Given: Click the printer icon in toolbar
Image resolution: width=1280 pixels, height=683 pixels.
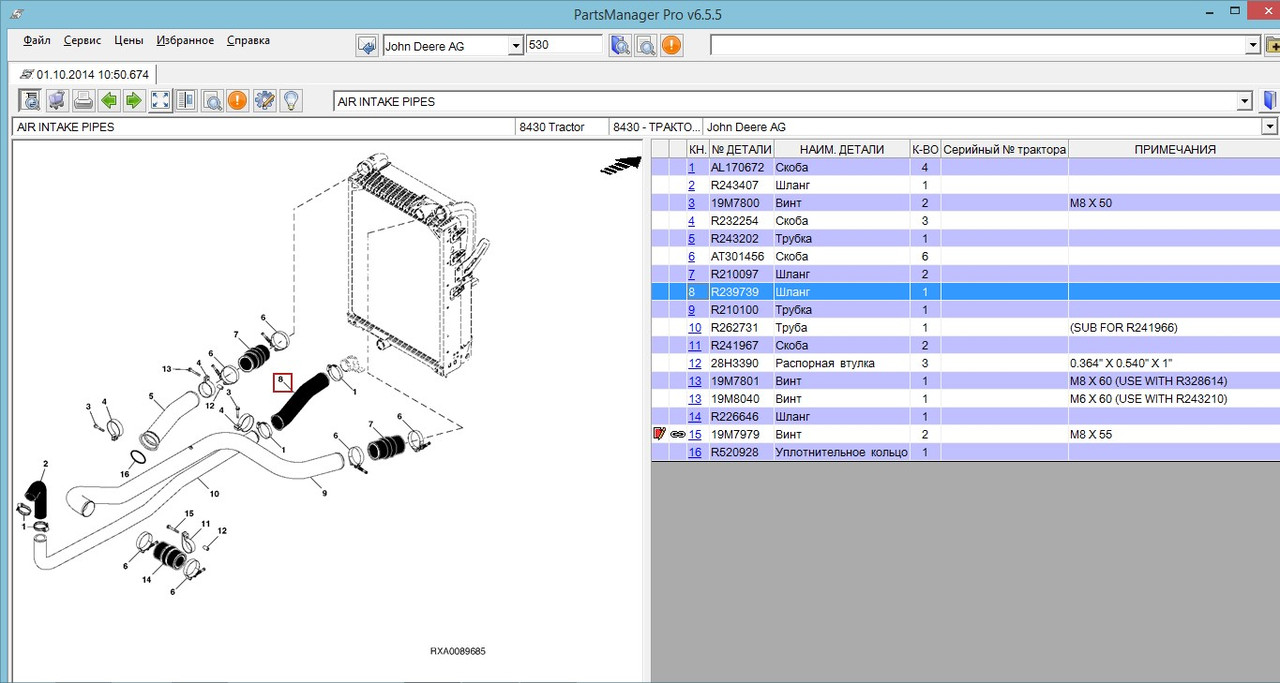Looking at the screenshot, I should pos(83,100).
